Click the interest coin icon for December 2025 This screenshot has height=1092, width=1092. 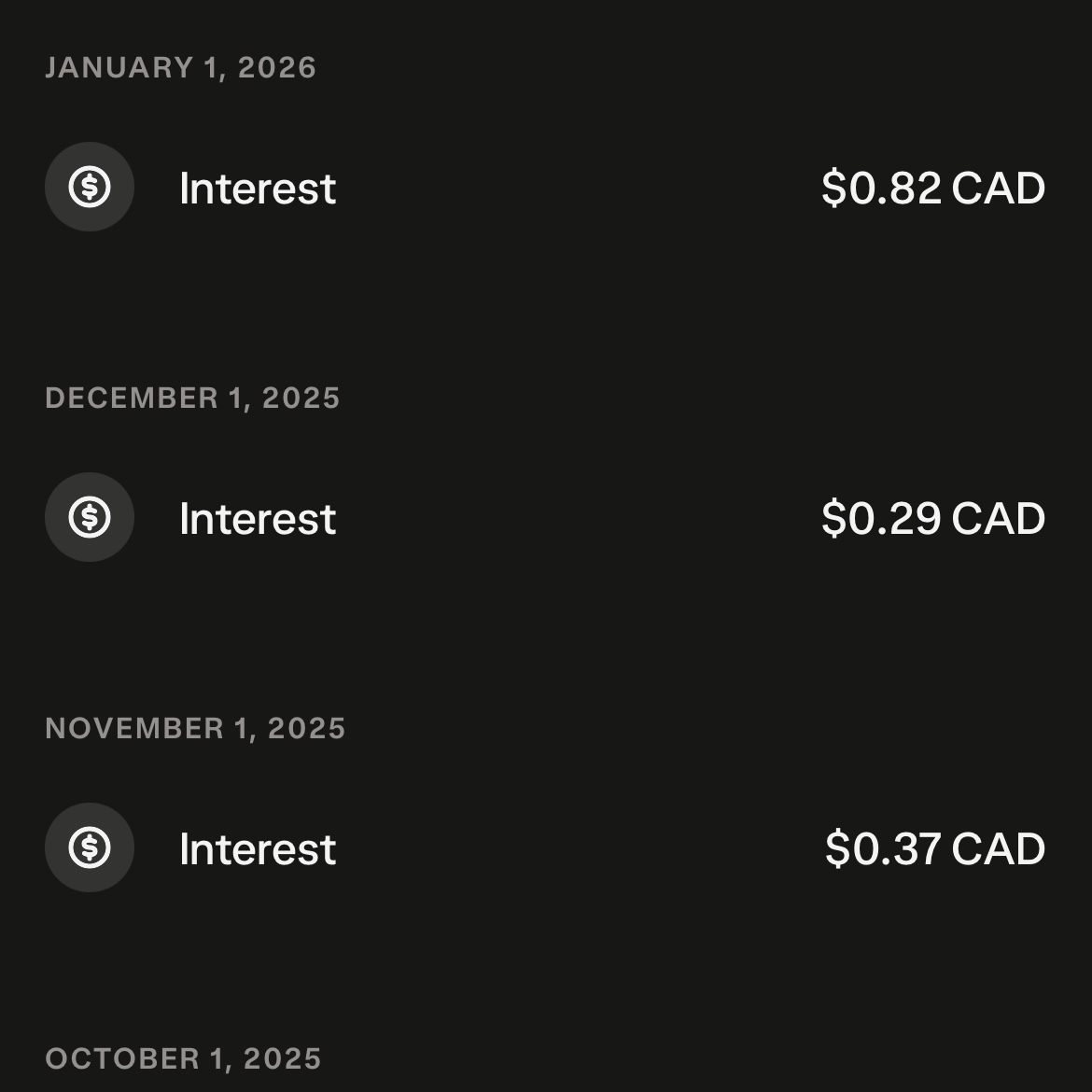click(x=90, y=517)
